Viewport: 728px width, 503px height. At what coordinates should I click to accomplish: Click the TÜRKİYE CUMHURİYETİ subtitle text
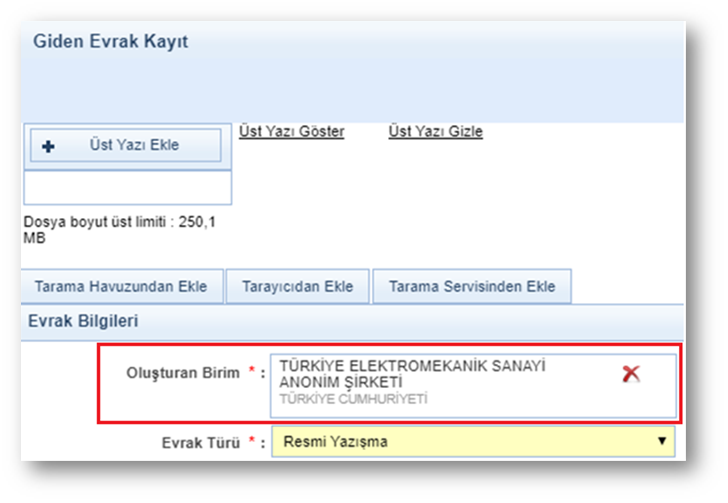click(353, 398)
